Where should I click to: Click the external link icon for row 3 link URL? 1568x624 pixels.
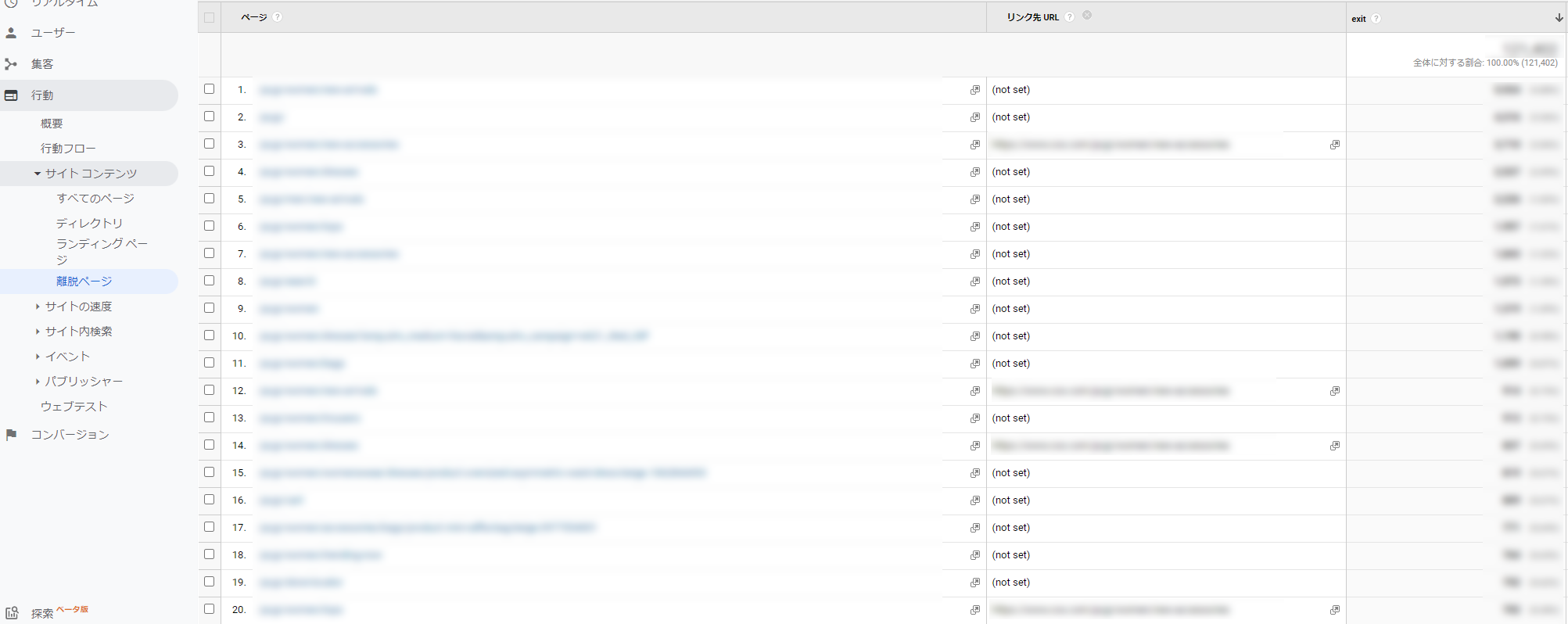click(1335, 145)
